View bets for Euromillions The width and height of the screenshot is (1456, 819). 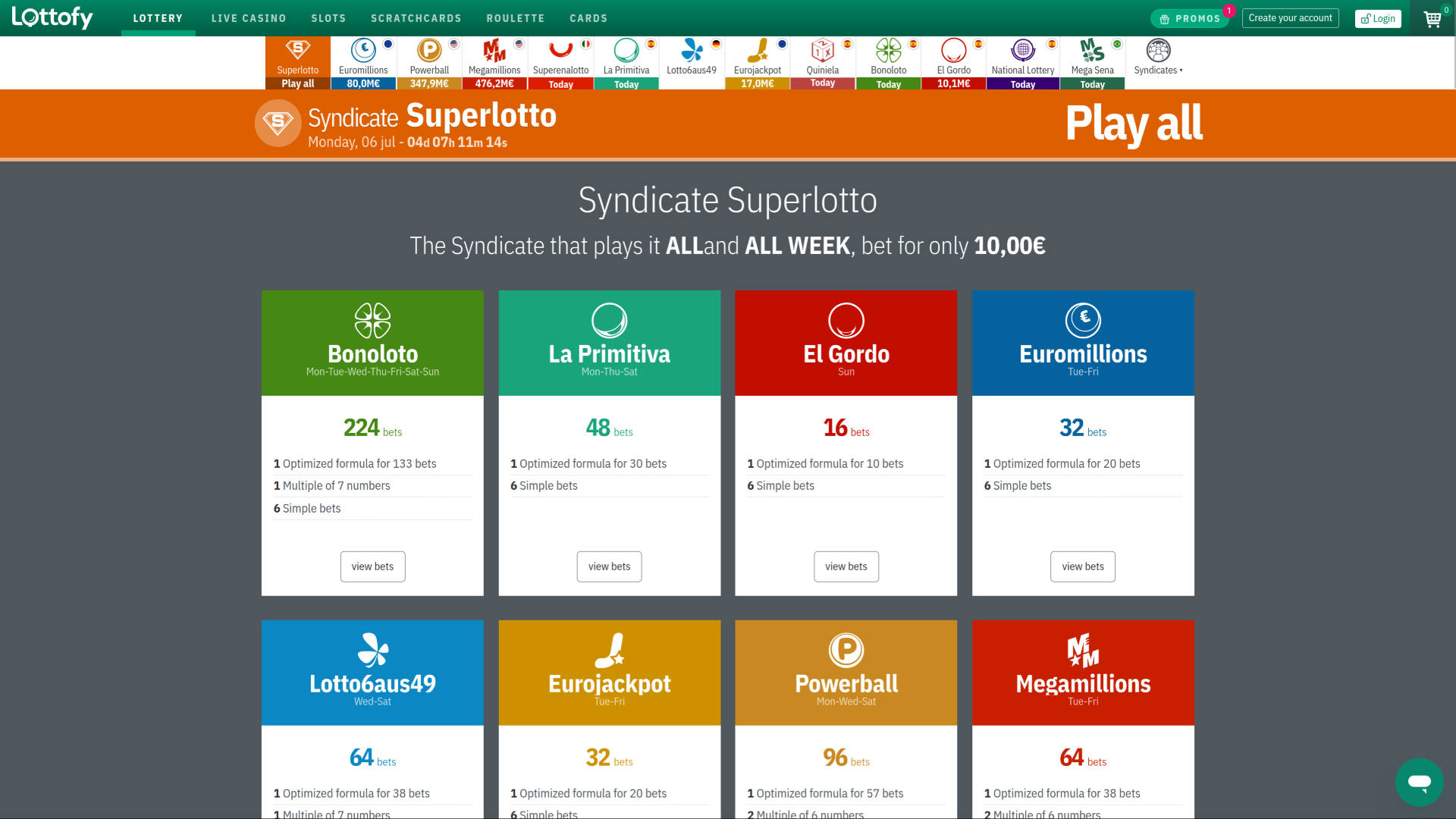1083,566
